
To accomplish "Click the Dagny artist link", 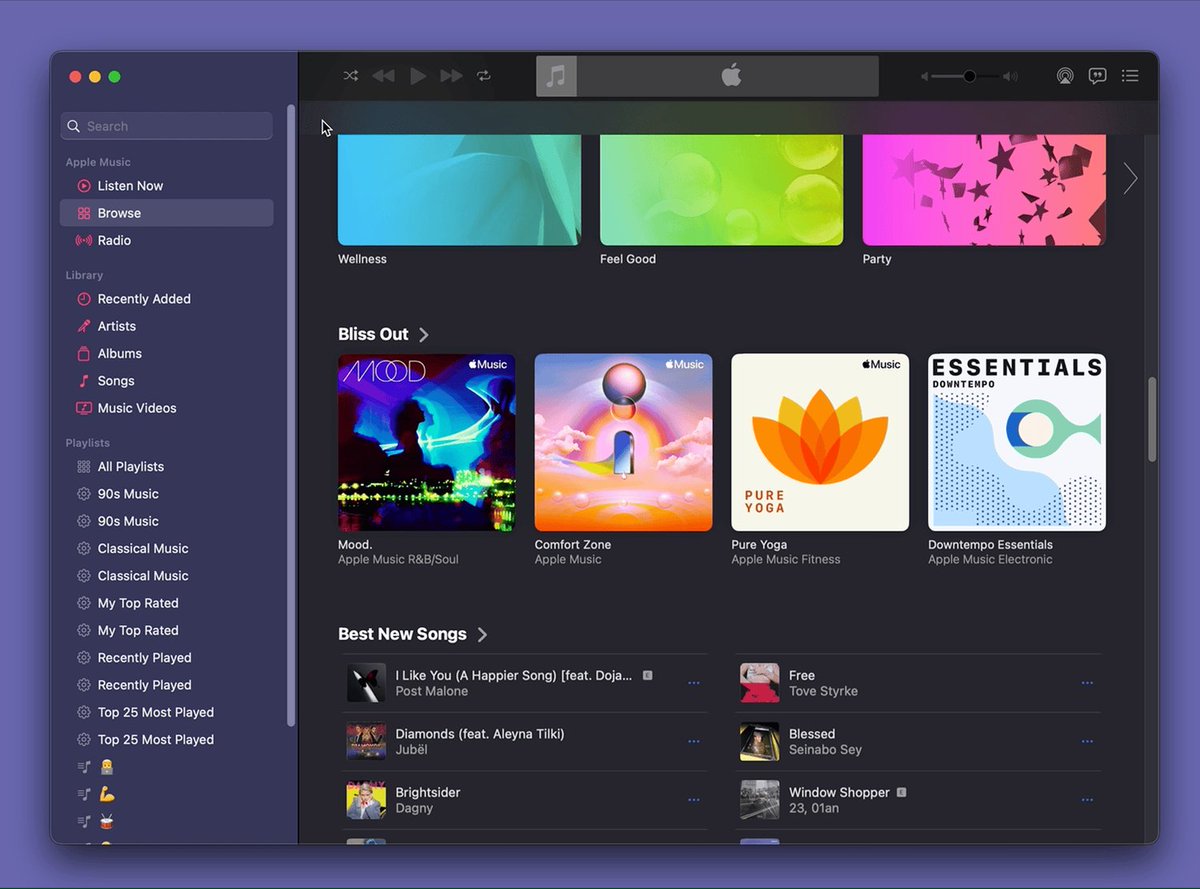I will 414,808.
